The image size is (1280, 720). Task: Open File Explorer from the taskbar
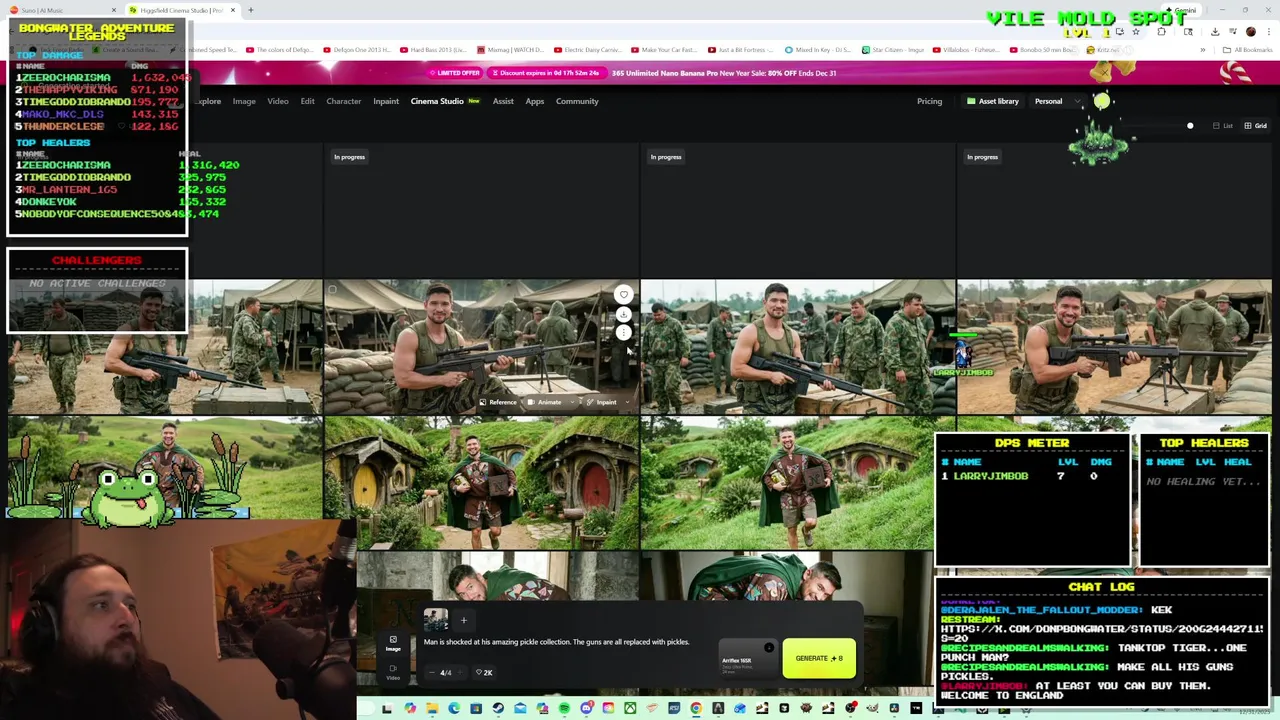coord(431,709)
